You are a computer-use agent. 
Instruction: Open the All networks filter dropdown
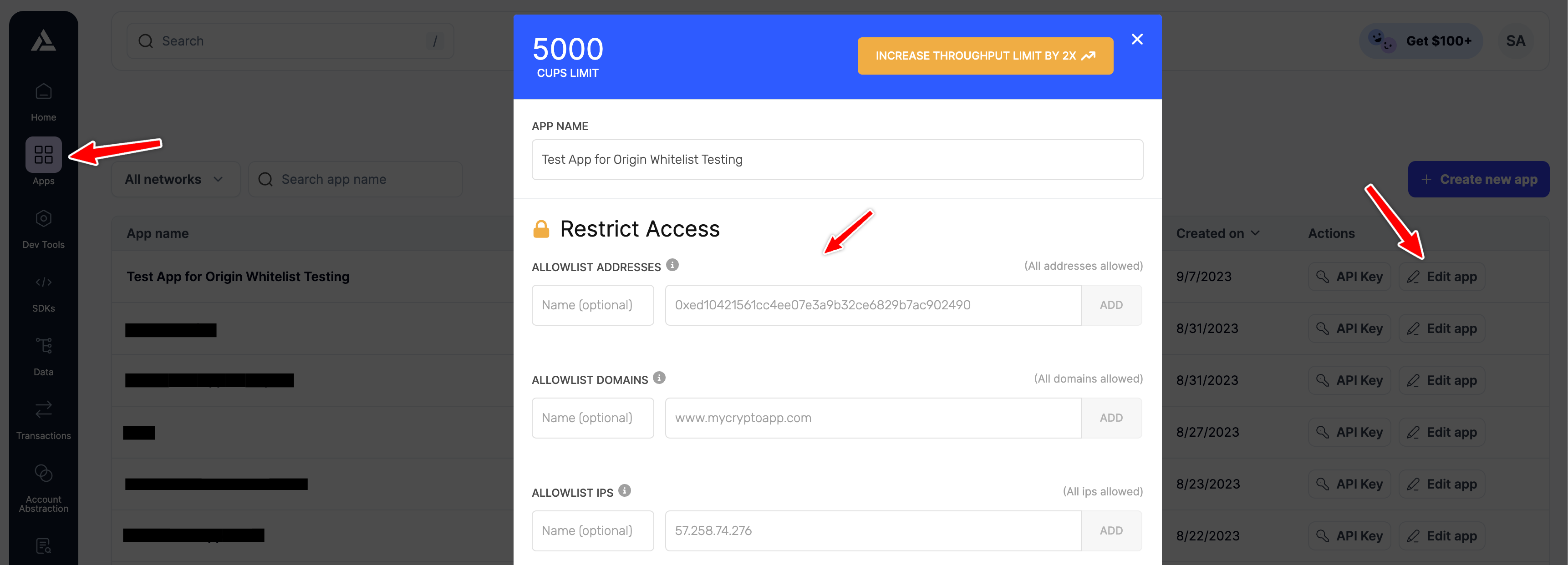pyautogui.click(x=175, y=179)
